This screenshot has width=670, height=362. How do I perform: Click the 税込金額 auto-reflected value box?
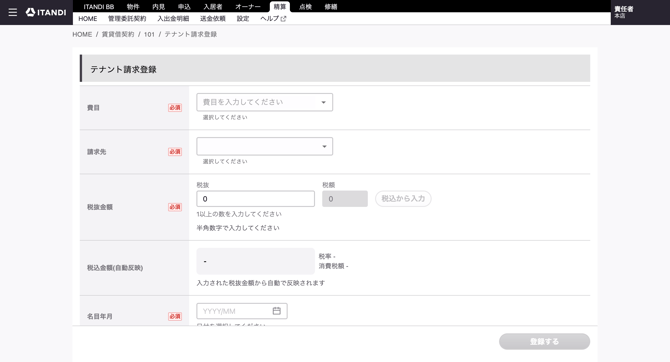[256, 261]
